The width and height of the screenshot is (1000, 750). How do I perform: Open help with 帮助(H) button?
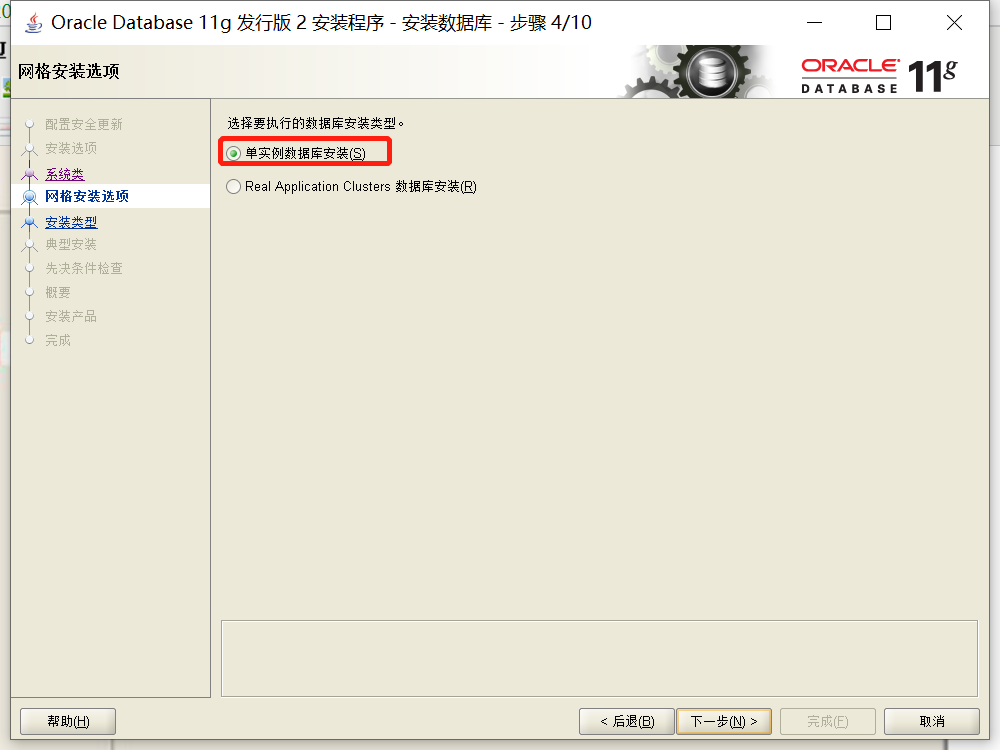pos(68,721)
